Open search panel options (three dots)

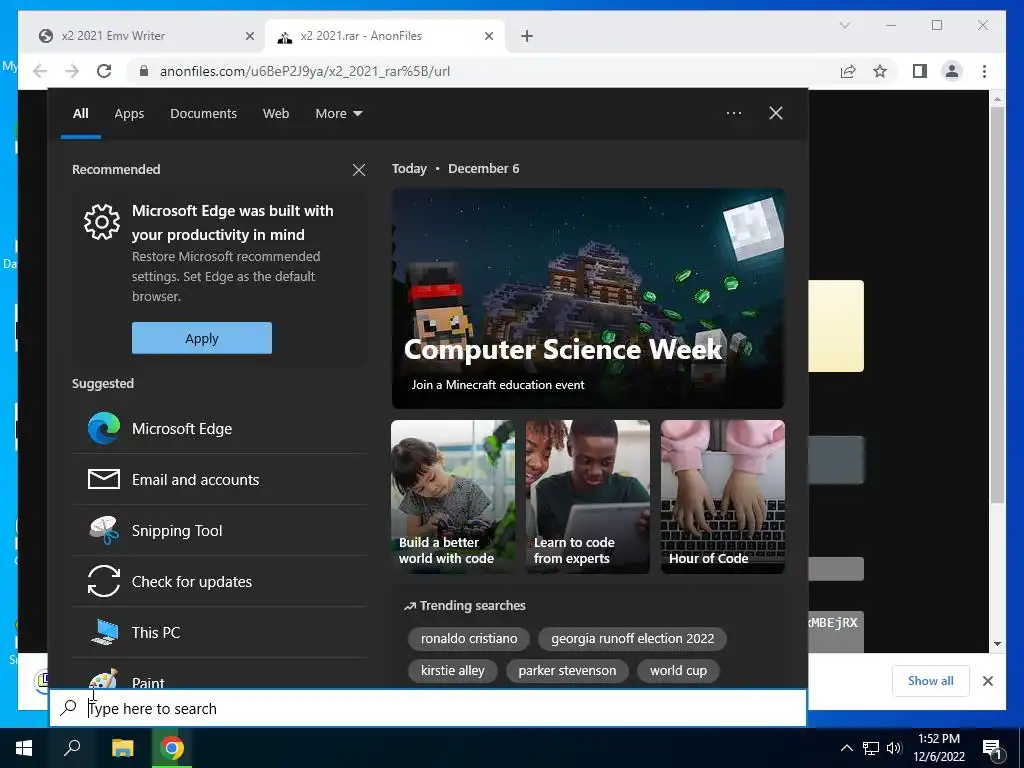pos(734,113)
